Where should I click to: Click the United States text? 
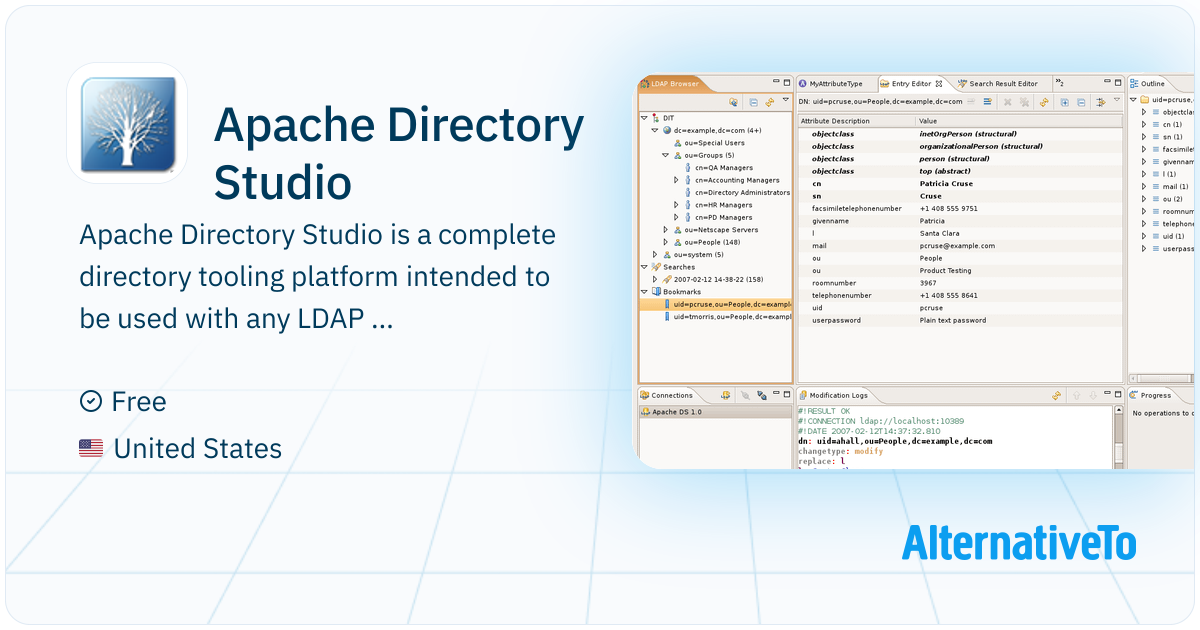click(x=198, y=449)
